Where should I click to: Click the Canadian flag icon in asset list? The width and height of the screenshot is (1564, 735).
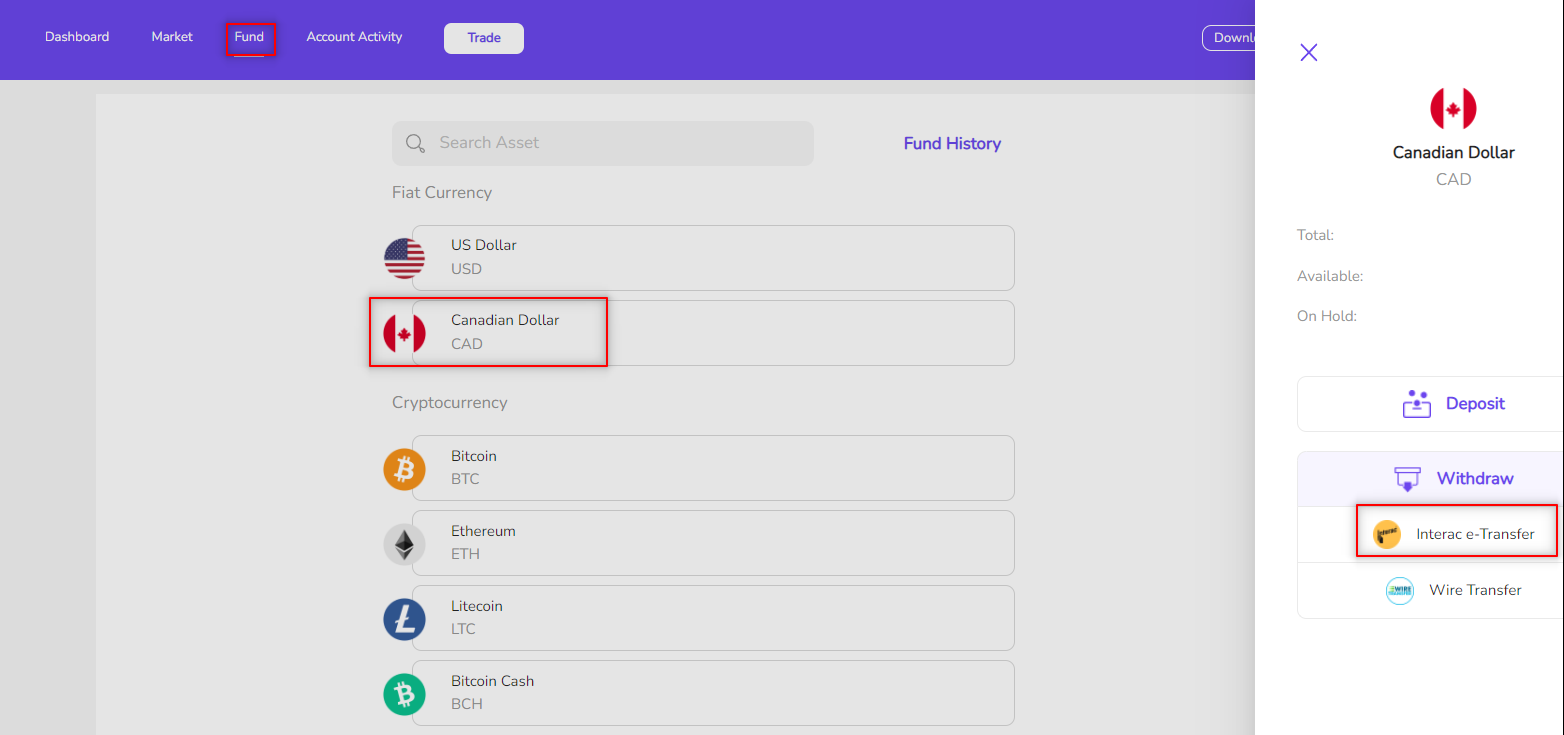[404, 333]
